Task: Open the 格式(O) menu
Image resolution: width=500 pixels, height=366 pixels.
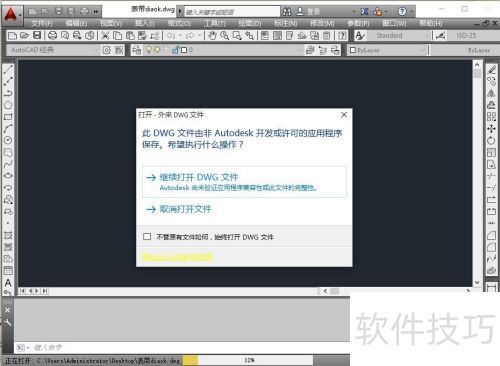Action: point(179,23)
